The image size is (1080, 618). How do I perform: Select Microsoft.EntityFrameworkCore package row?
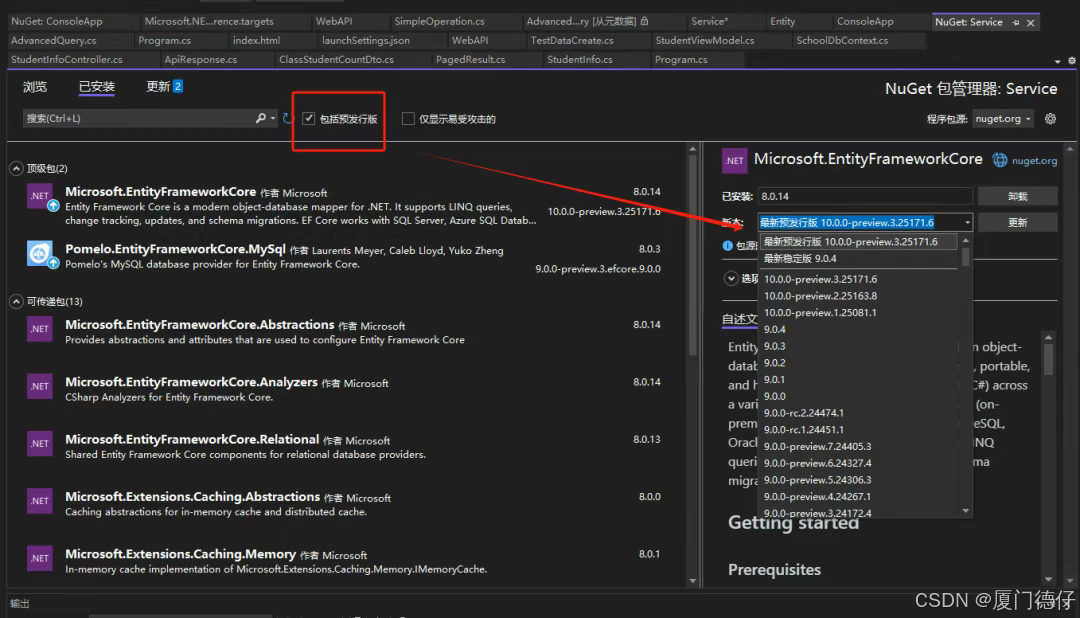tap(346, 205)
